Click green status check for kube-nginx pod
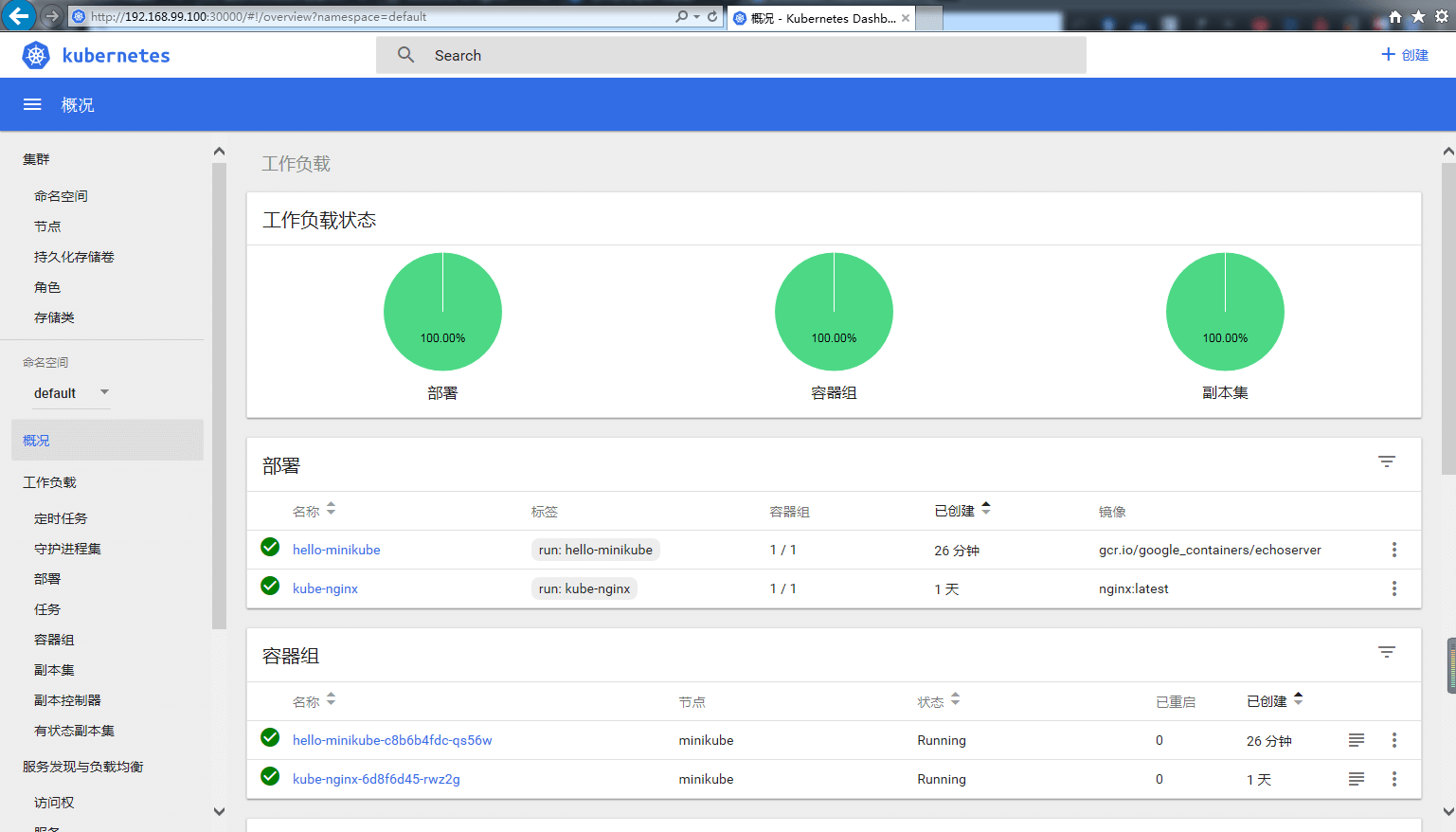 click(270, 776)
